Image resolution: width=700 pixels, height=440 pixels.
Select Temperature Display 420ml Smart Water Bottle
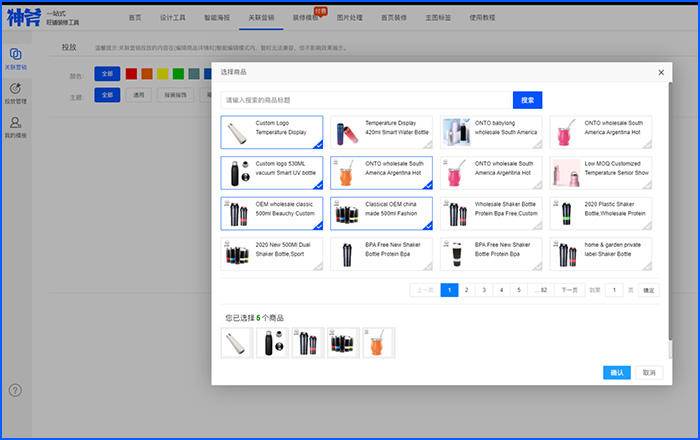tap(382, 132)
